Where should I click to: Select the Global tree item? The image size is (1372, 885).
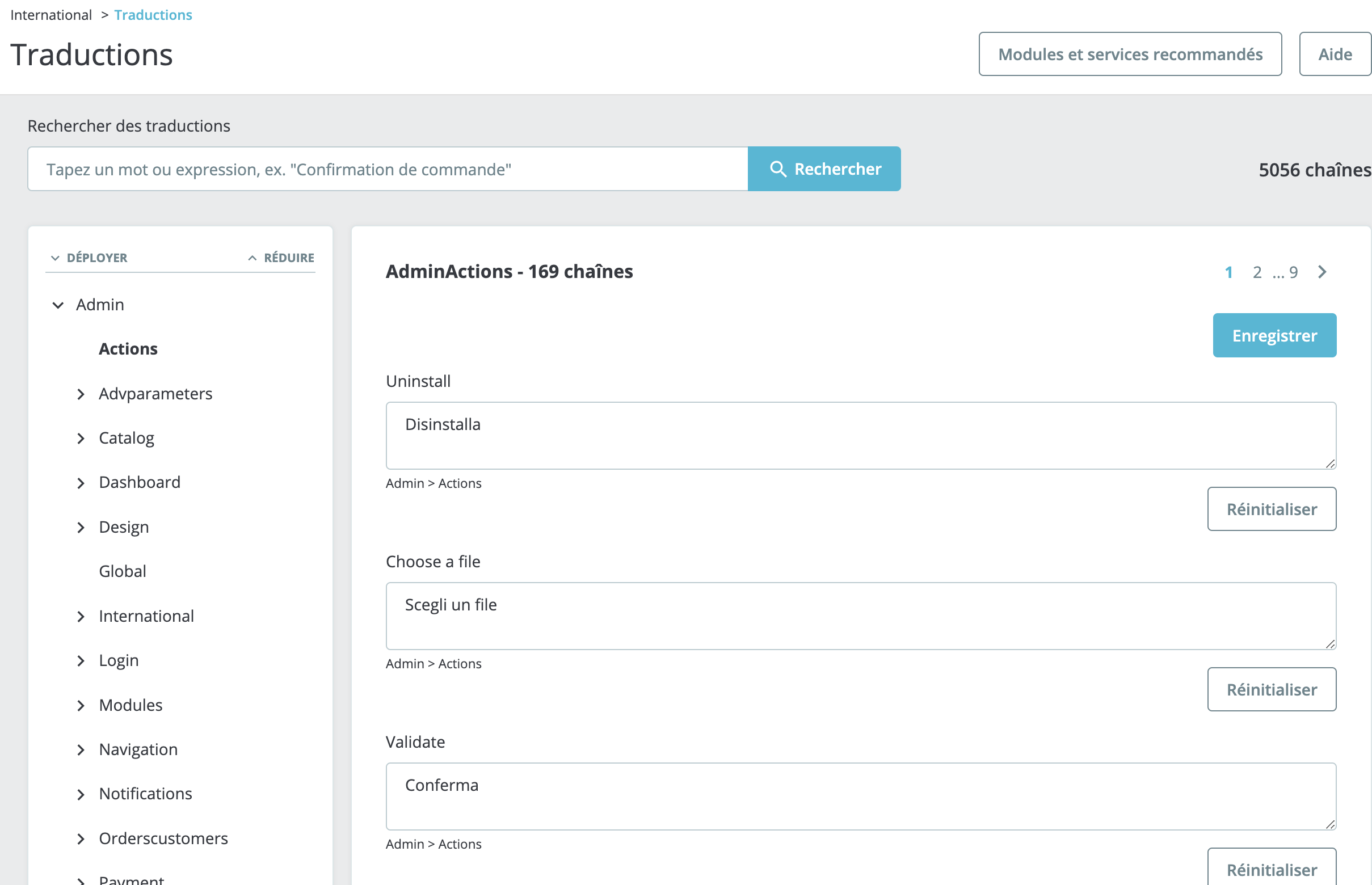pos(123,571)
